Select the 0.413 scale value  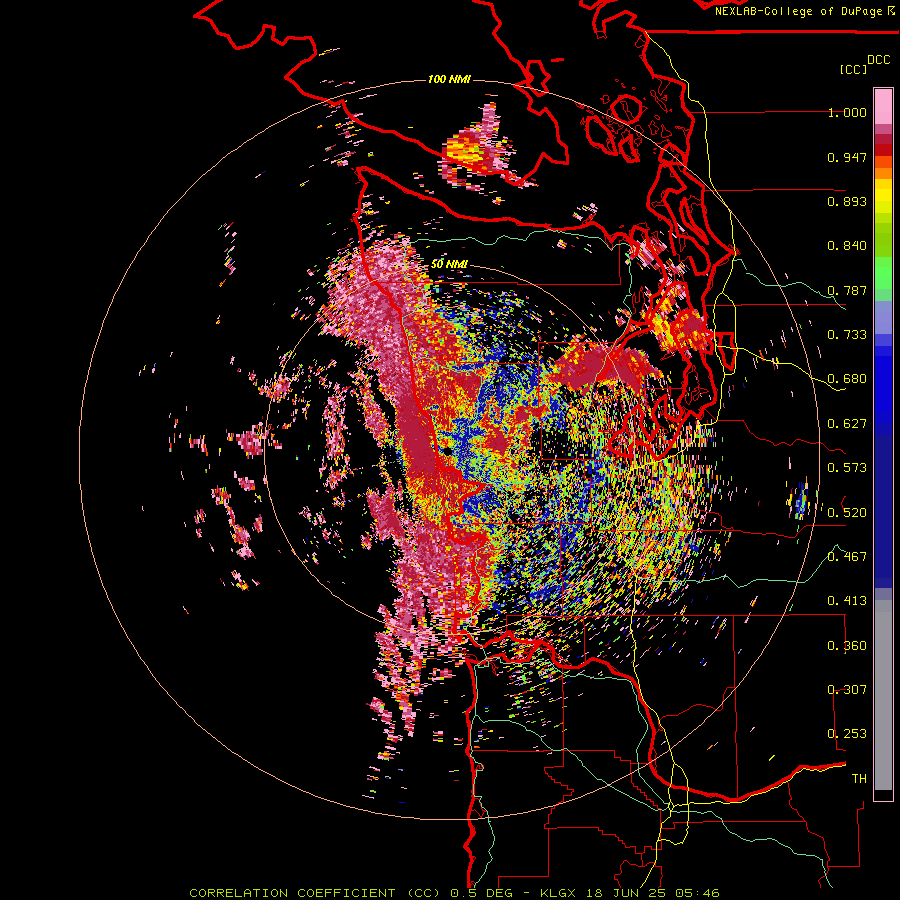point(847,601)
